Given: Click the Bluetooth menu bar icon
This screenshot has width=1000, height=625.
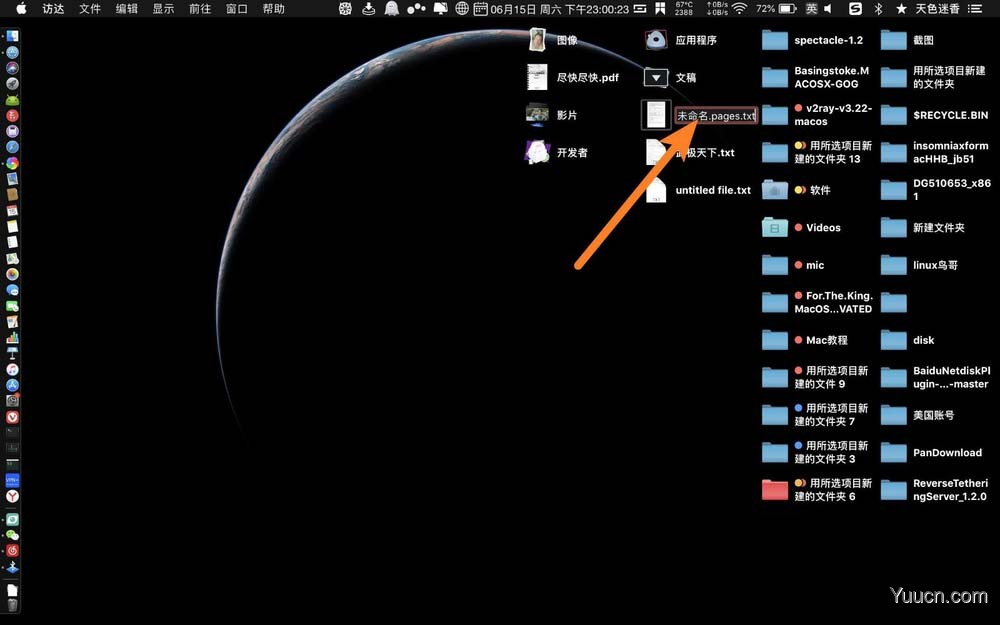Looking at the screenshot, I should pos(878,8).
